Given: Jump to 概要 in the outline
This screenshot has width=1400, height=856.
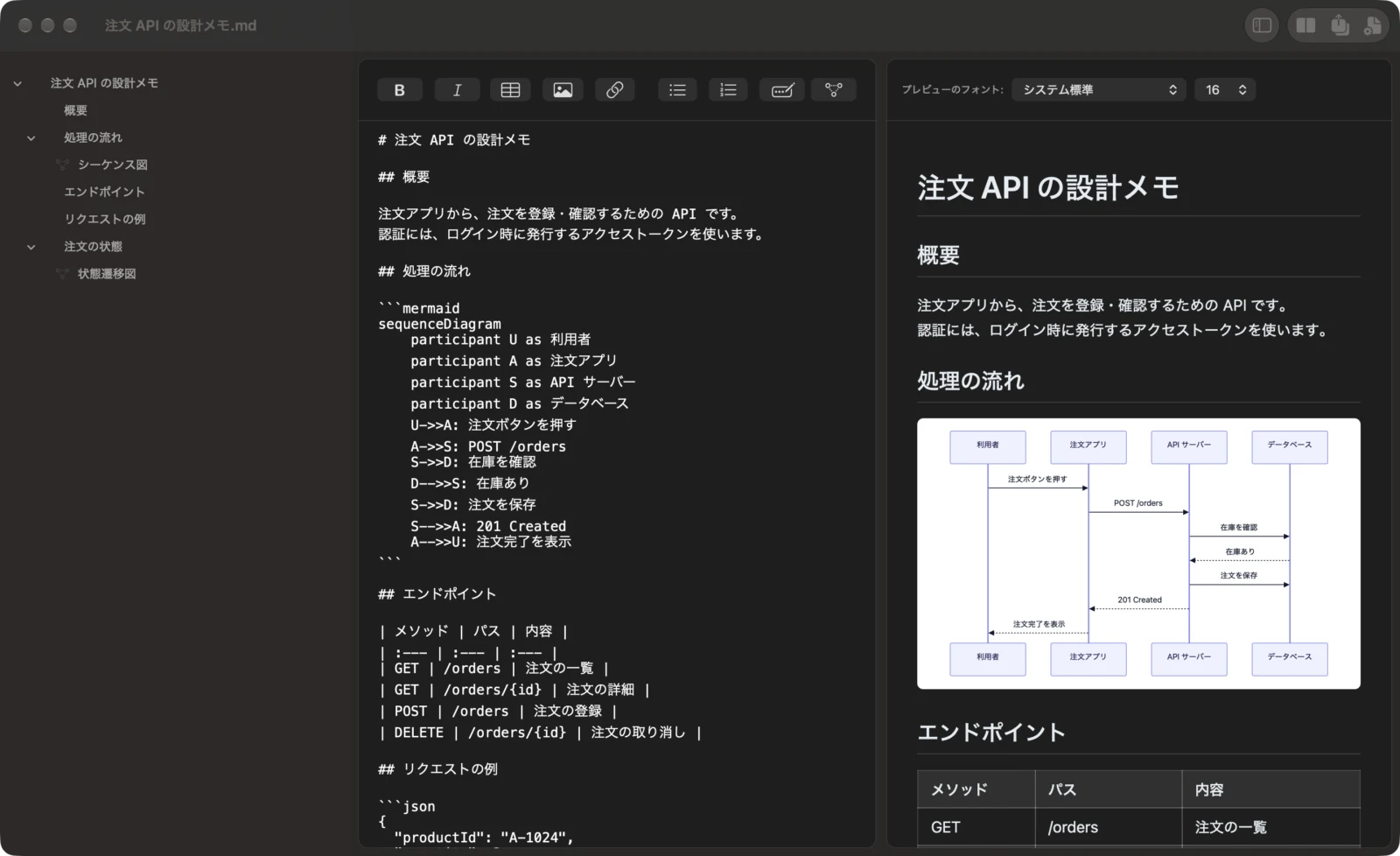Looking at the screenshot, I should tap(75, 110).
